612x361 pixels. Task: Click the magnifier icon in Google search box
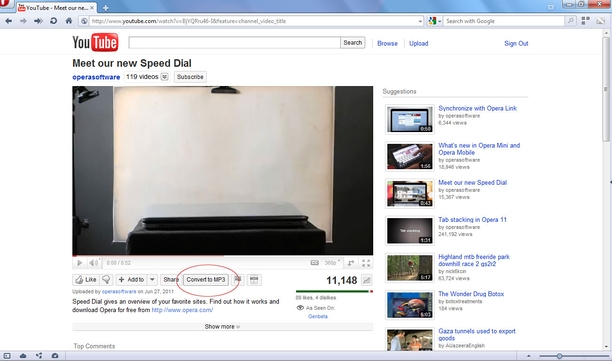[571, 21]
